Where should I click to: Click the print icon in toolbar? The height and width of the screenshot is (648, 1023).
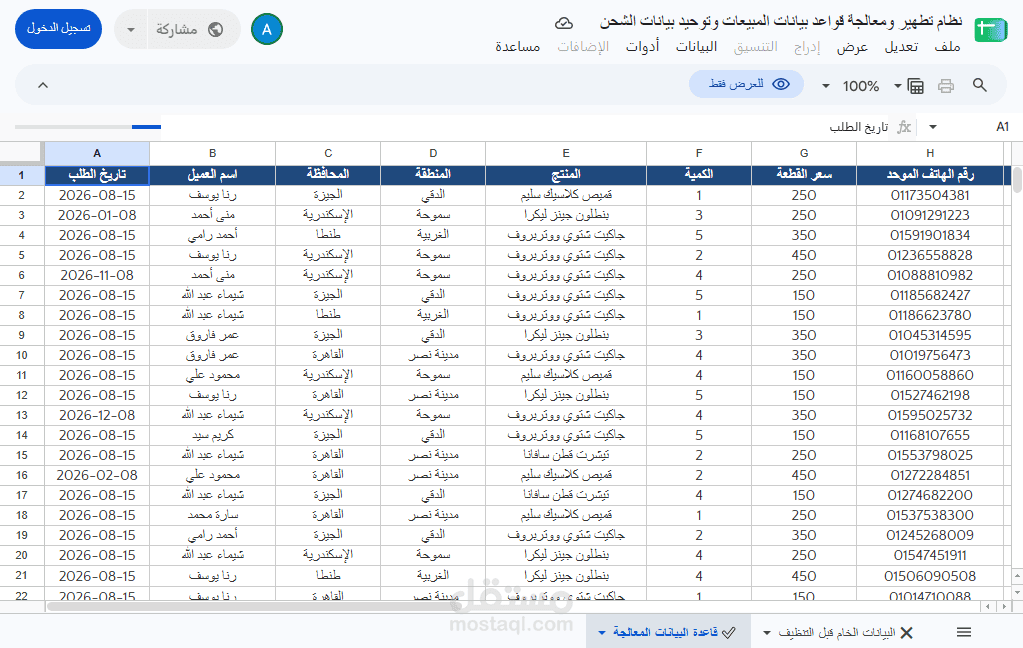click(x=945, y=85)
